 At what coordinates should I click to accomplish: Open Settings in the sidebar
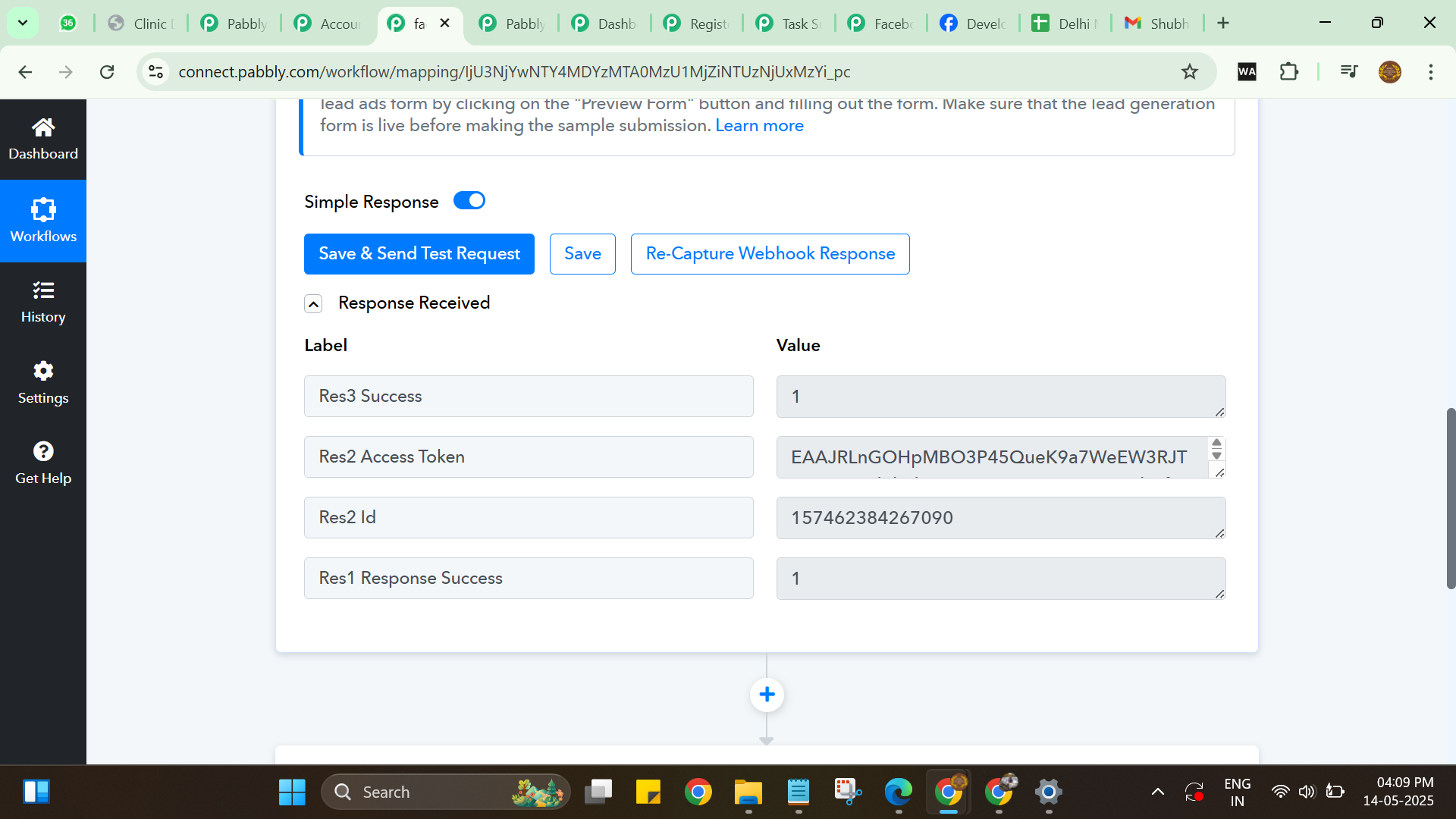(43, 384)
